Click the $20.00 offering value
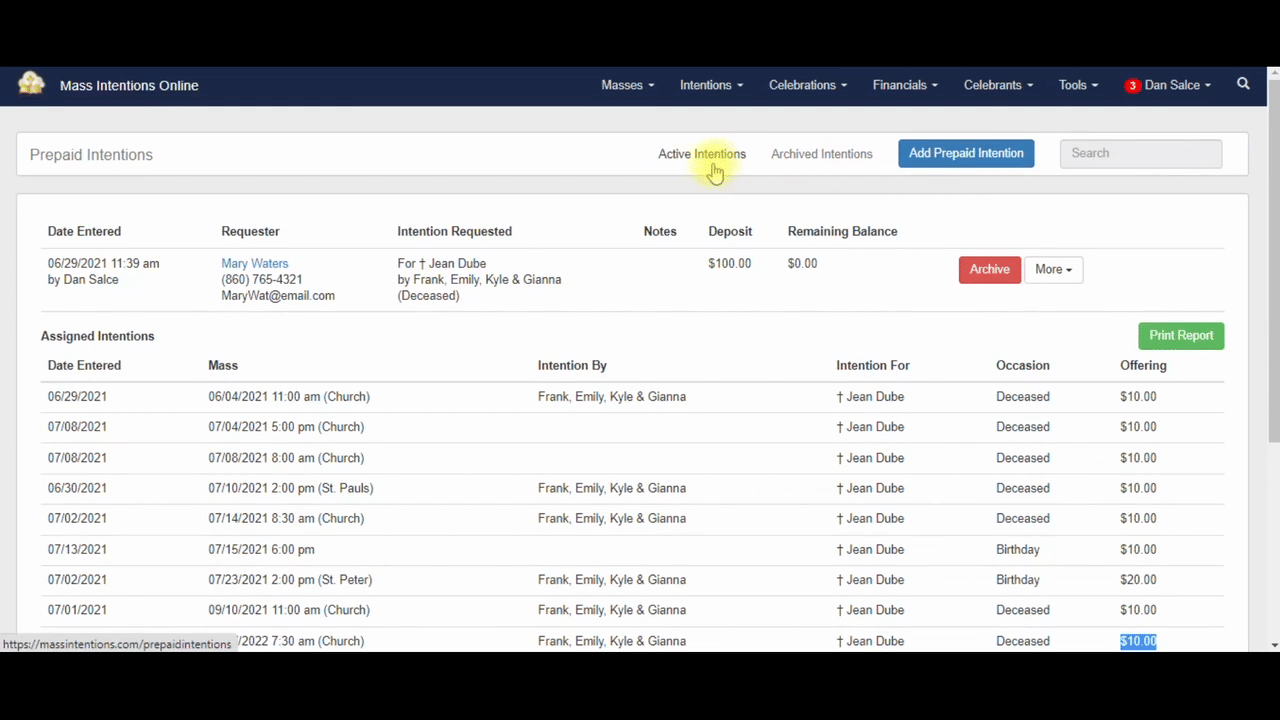 (x=1138, y=579)
